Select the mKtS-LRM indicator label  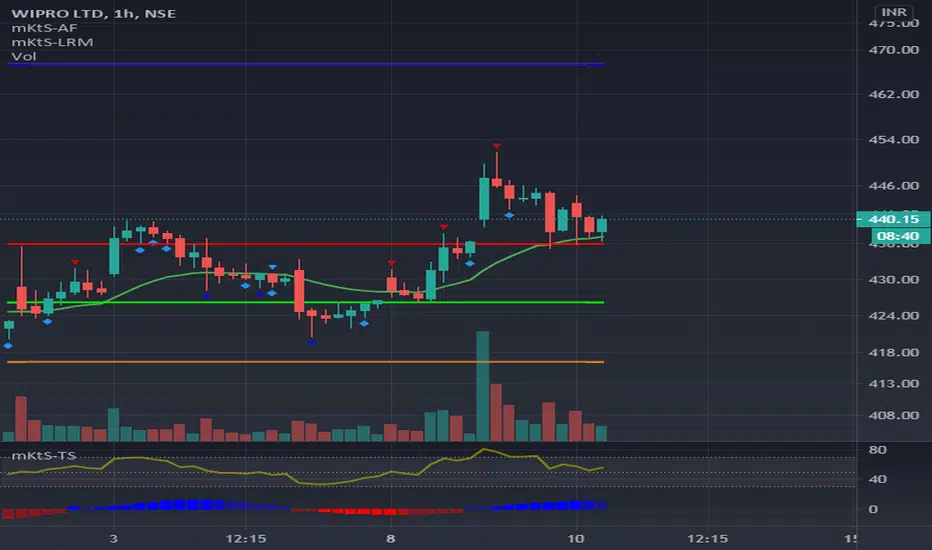tap(52, 42)
